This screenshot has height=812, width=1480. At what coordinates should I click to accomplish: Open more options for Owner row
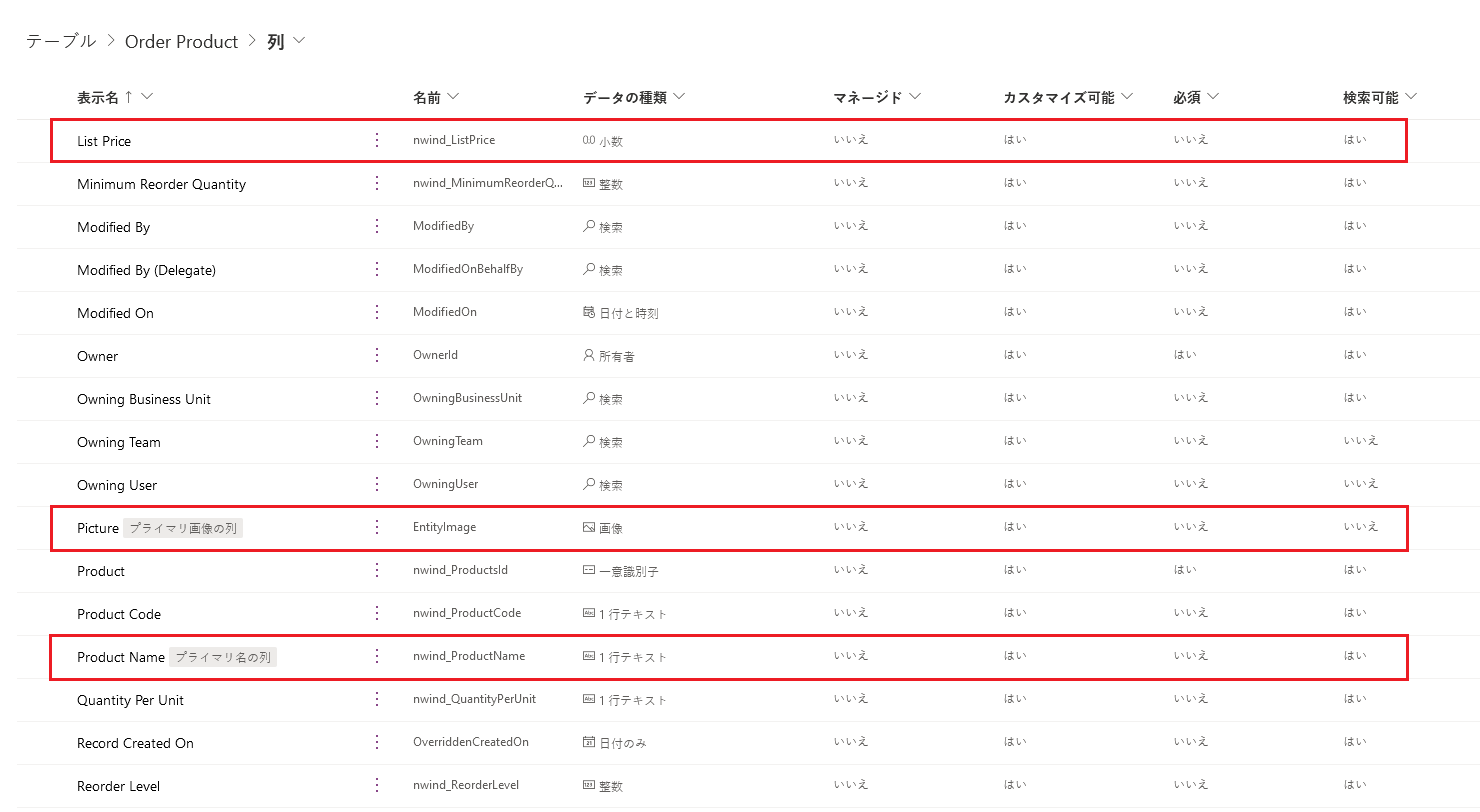coord(377,355)
